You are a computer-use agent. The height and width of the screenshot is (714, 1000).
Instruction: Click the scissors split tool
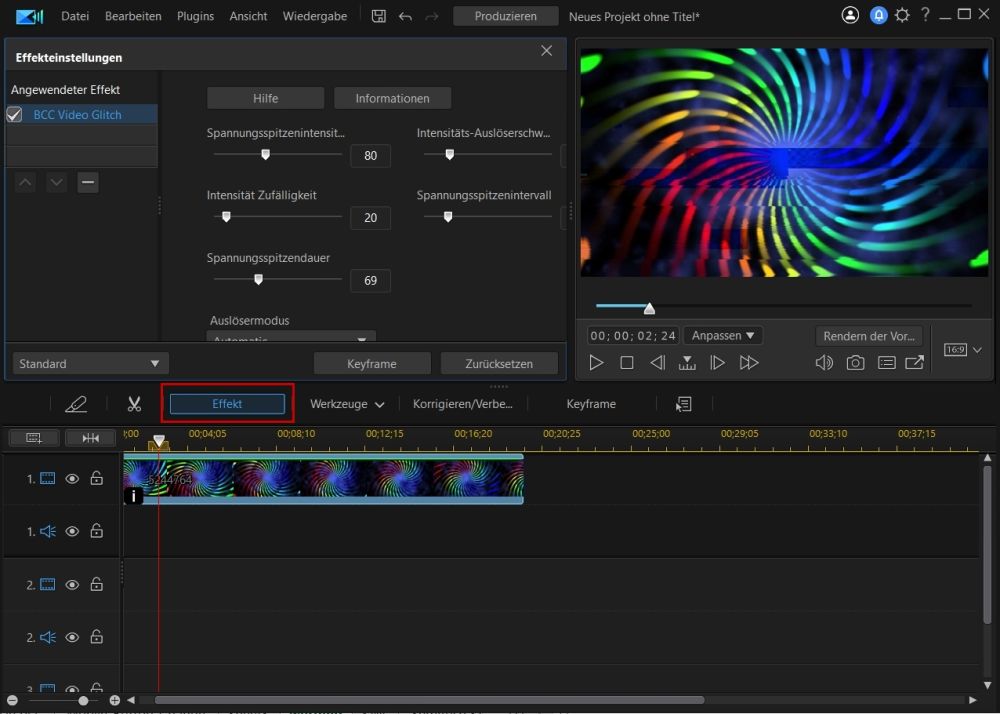click(134, 404)
